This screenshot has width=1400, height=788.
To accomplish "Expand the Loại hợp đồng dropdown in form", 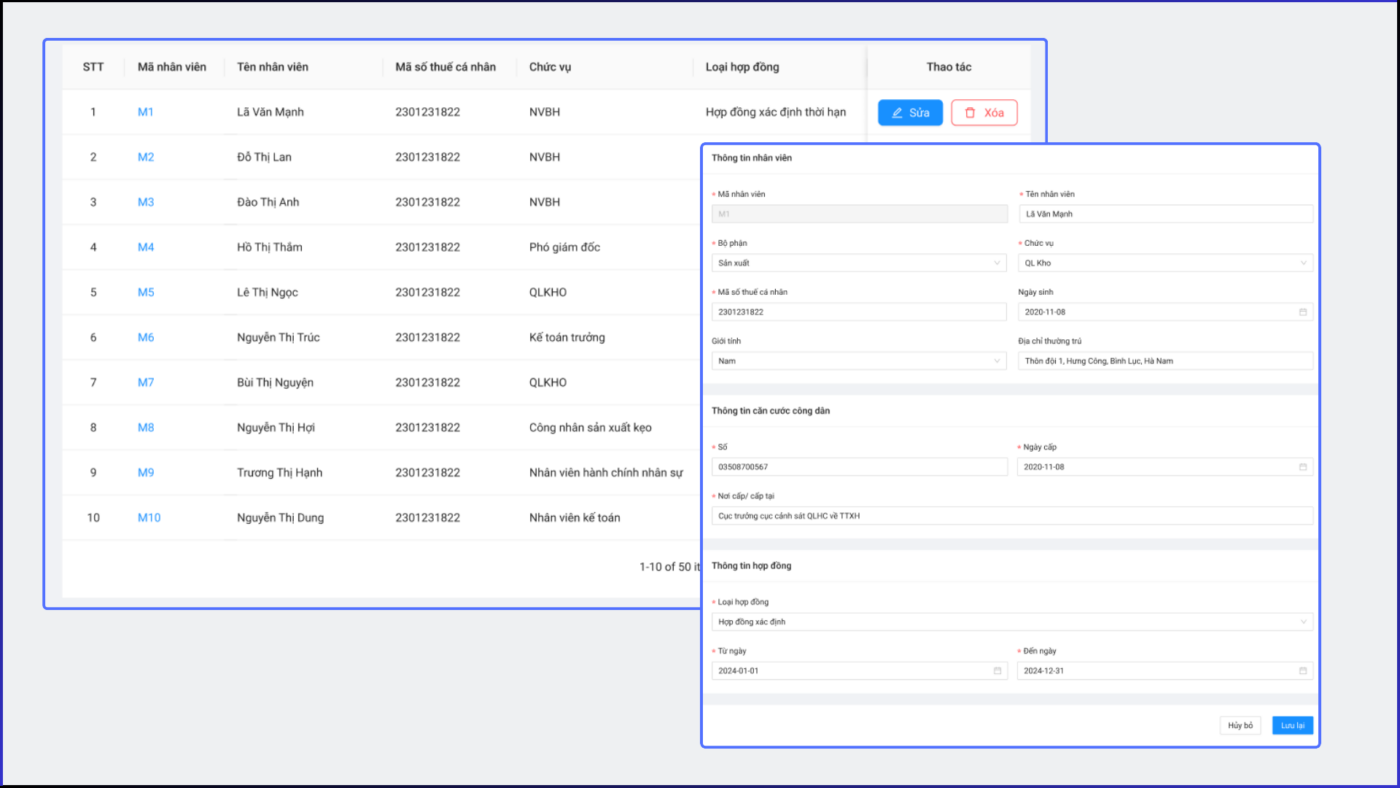I will coord(1012,622).
